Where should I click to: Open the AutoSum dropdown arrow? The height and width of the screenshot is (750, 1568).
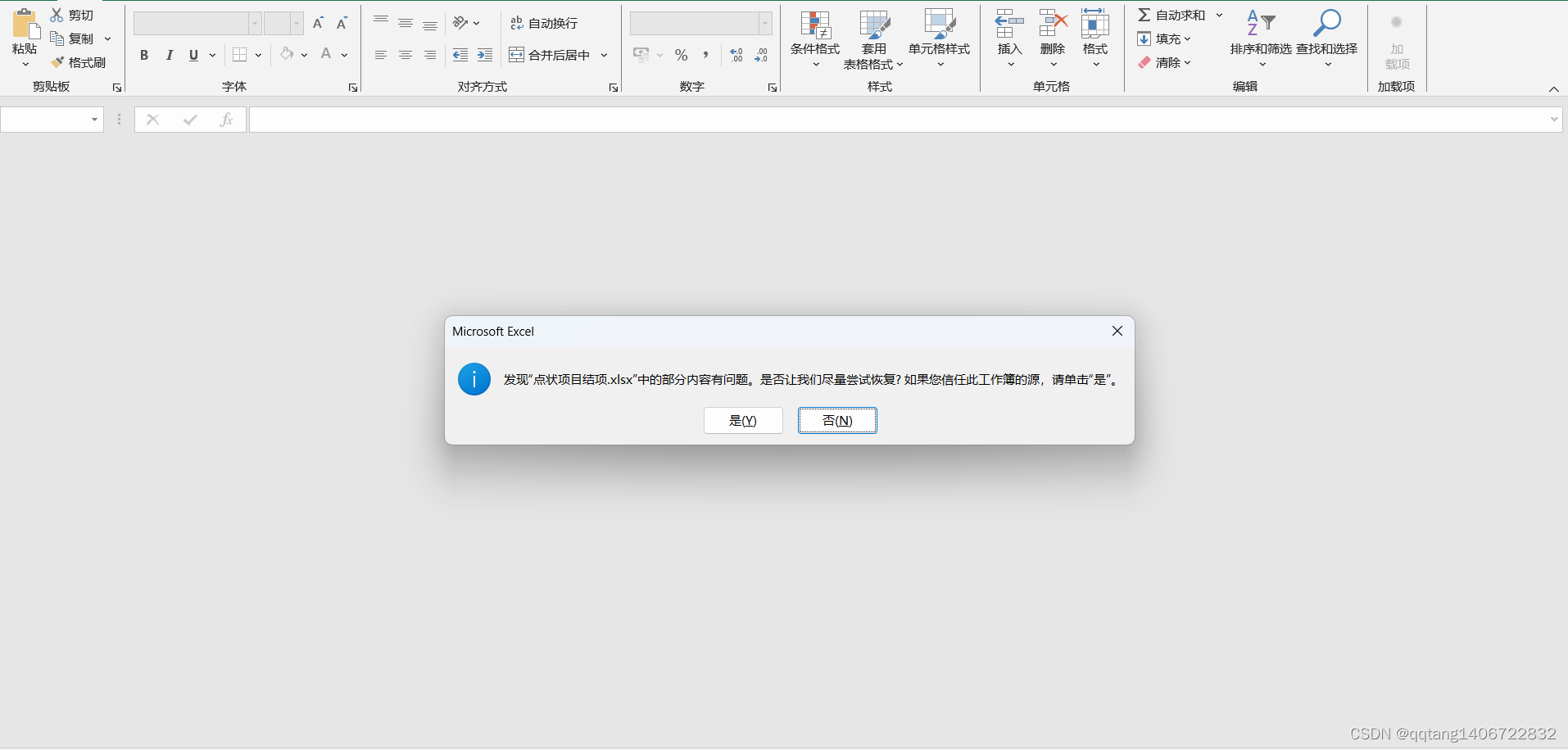coord(1219,15)
